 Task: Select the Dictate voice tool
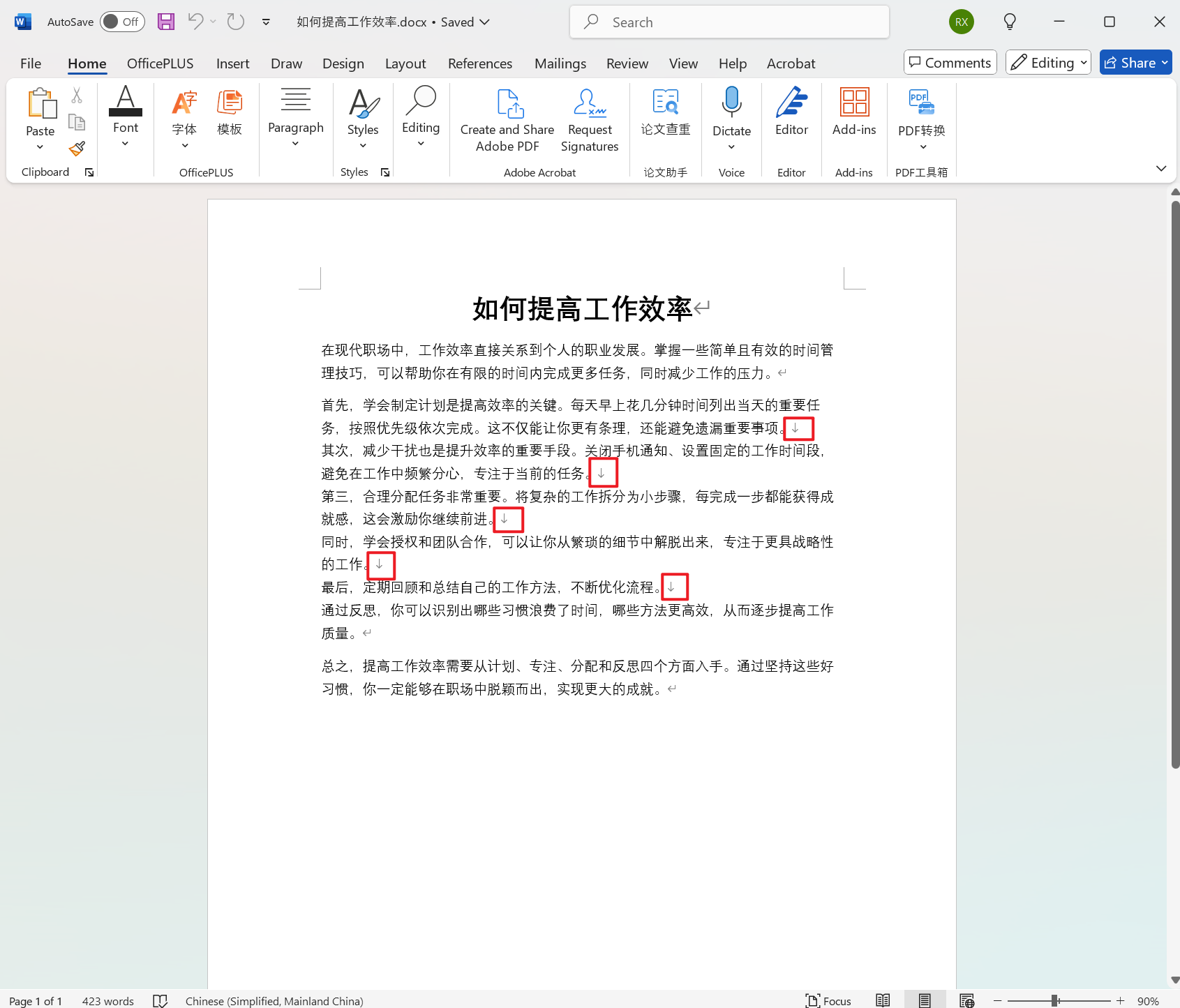click(731, 112)
